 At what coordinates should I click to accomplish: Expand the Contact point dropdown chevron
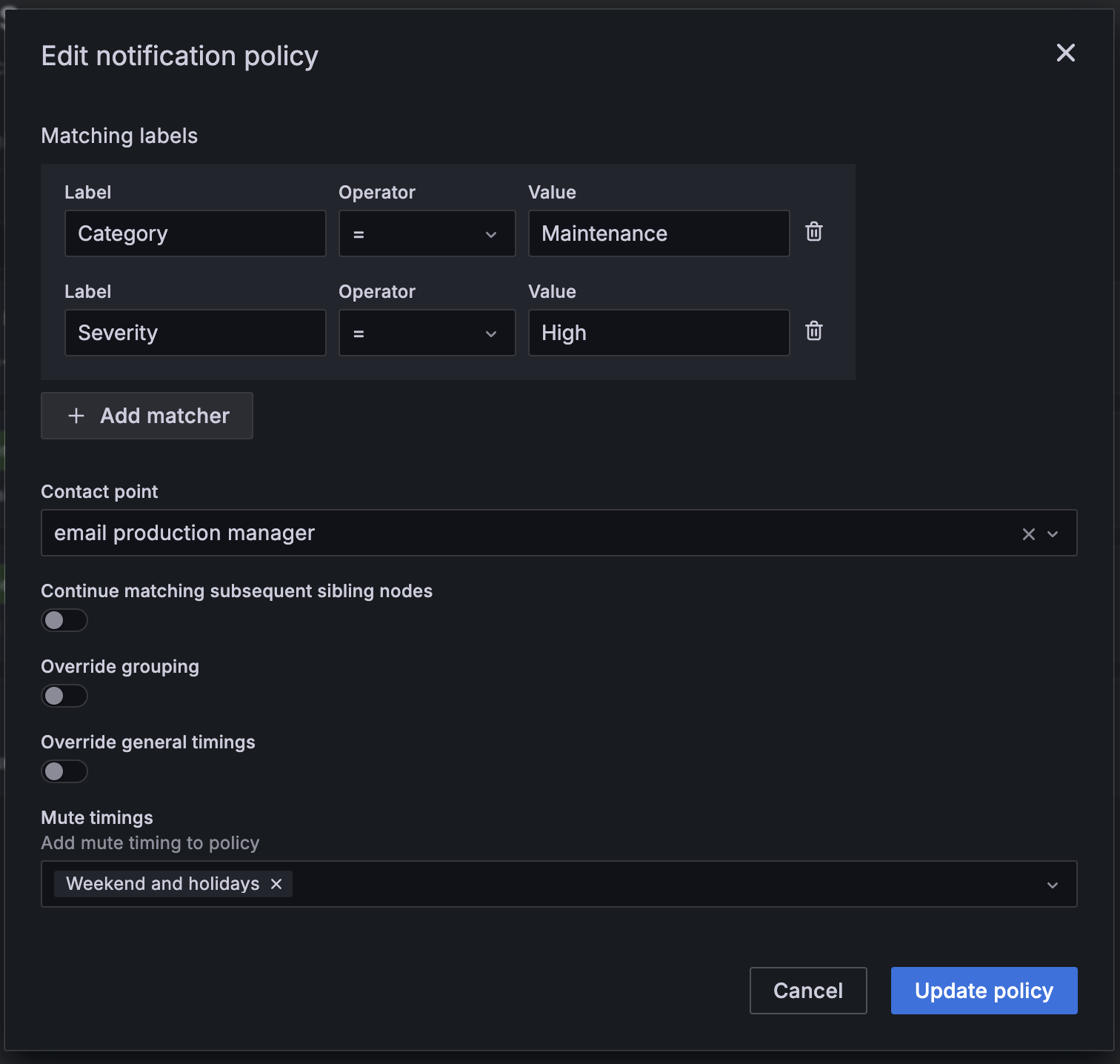click(1053, 534)
